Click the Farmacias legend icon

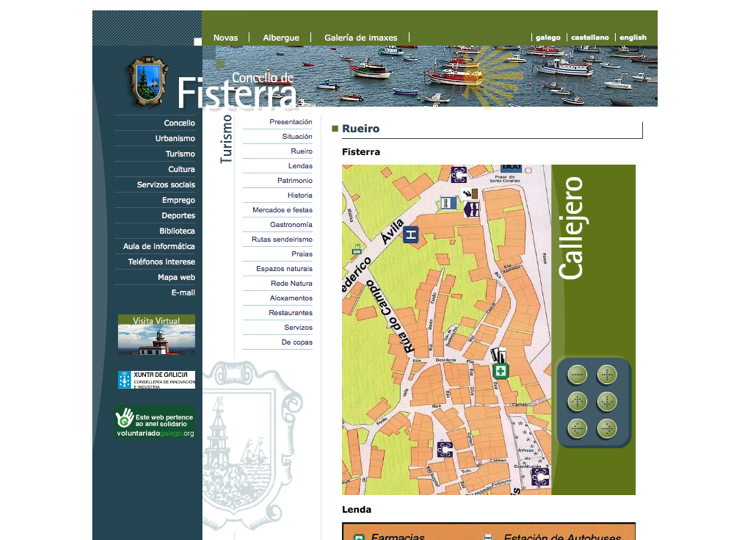click(x=359, y=537)
